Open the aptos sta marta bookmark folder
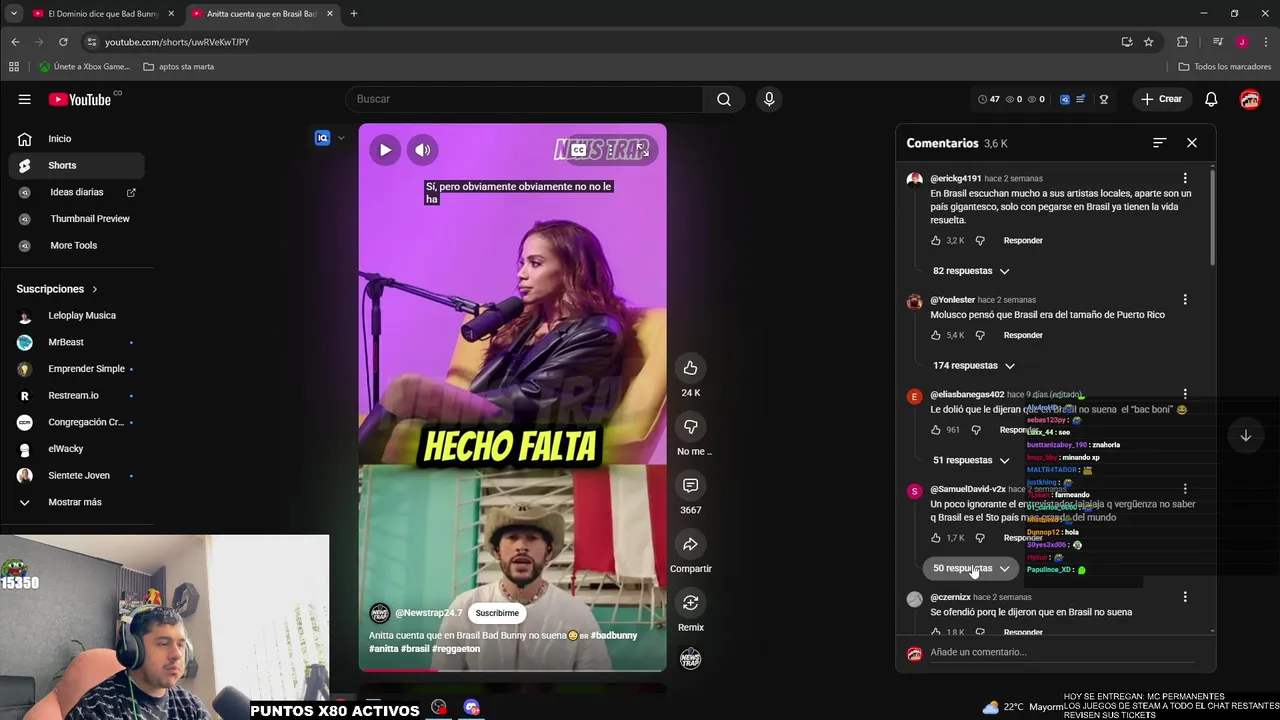This screenshot has width=1280, height=720. pyautogui.click(x=179, y=67)
